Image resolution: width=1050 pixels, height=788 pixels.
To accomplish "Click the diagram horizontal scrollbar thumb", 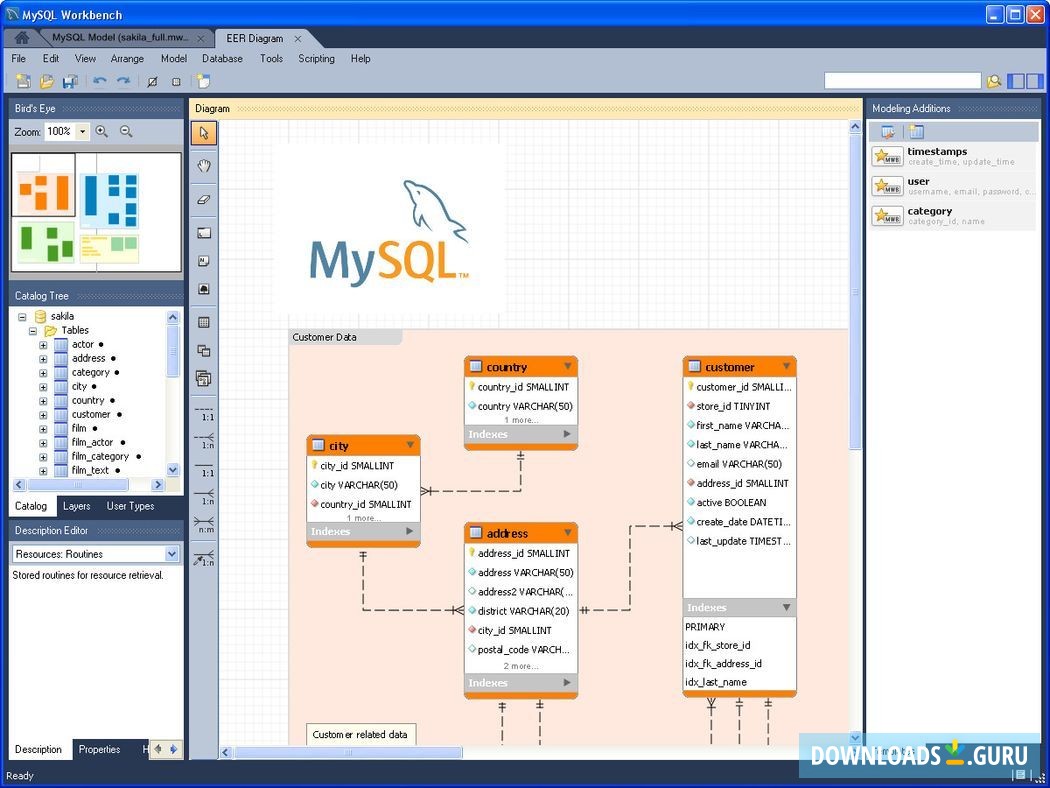I will tap(348, 753).
